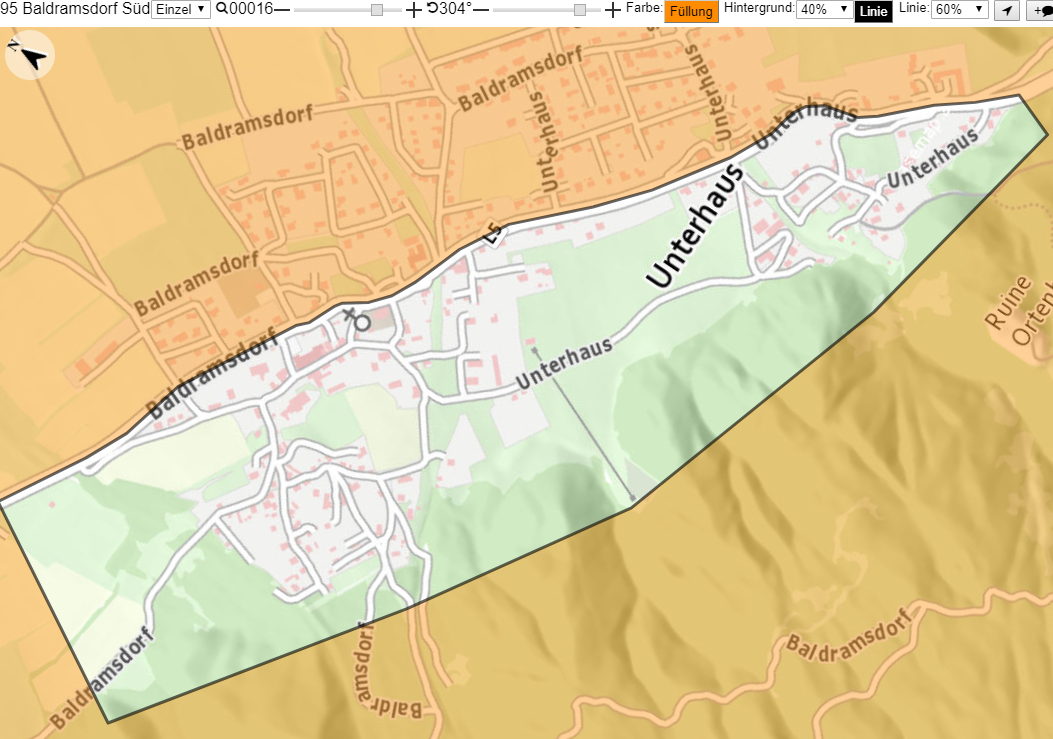Screen dimensions: 1053x739
Task: Decrease zoom with the minus icon
Action: click(x=282, y=9)
